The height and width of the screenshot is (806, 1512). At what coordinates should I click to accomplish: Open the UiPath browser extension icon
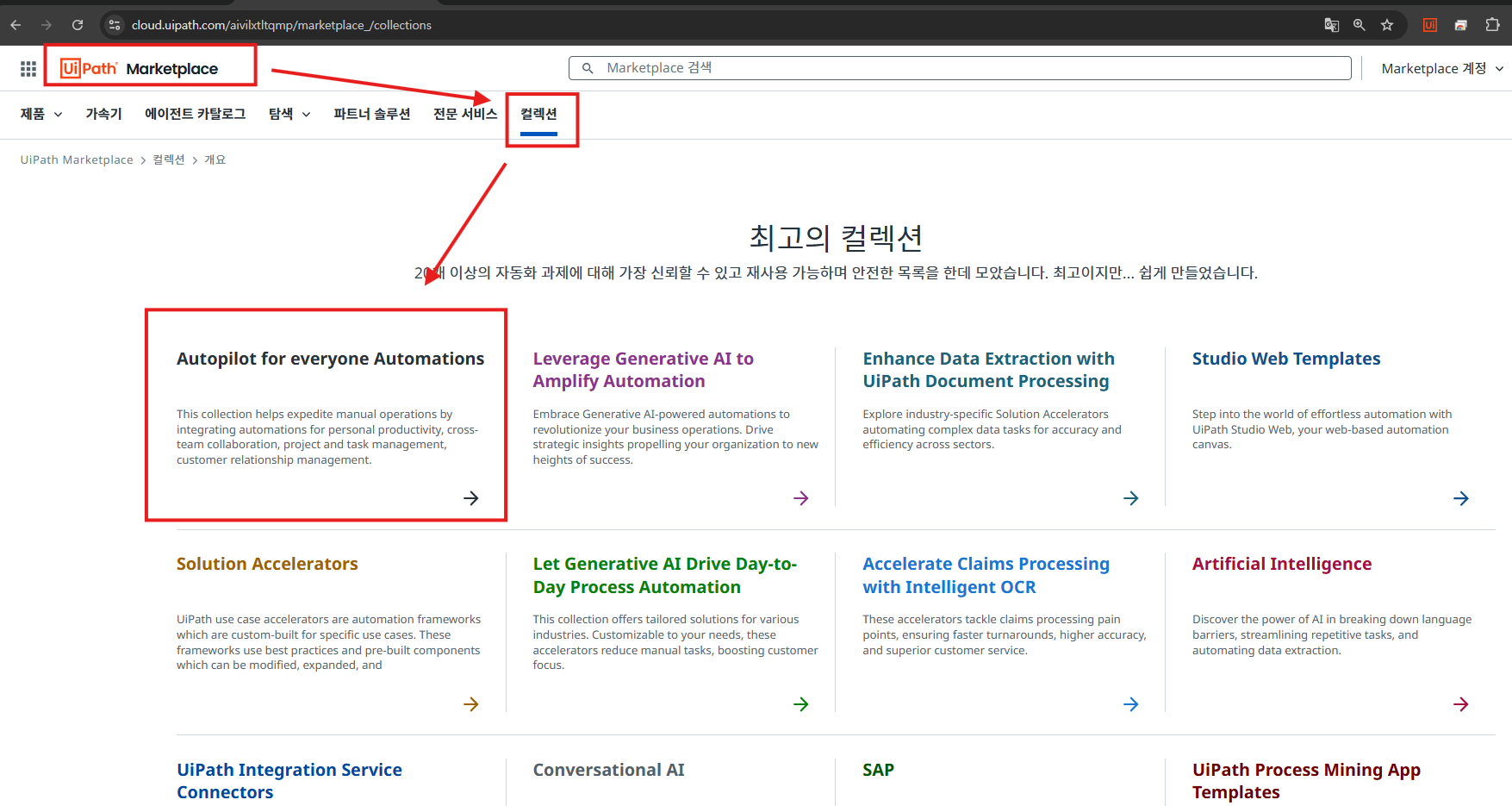(1430, 25)
